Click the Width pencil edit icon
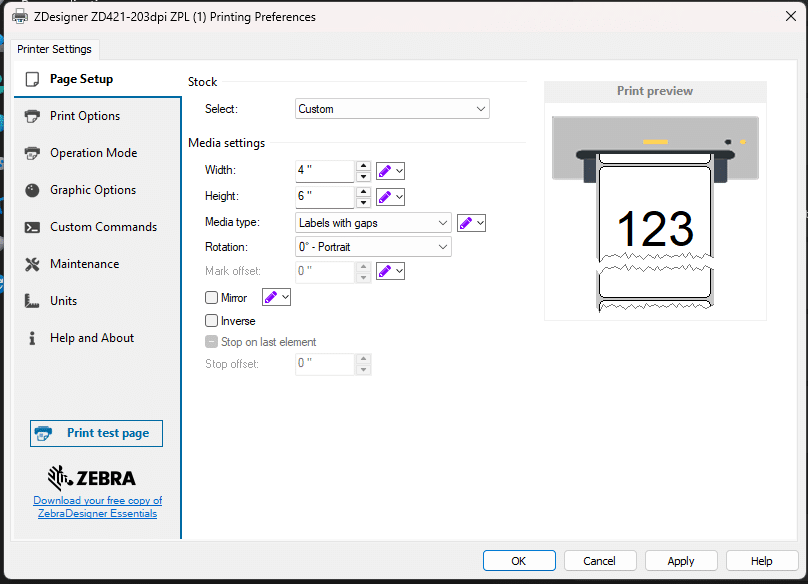 (385, 171)
